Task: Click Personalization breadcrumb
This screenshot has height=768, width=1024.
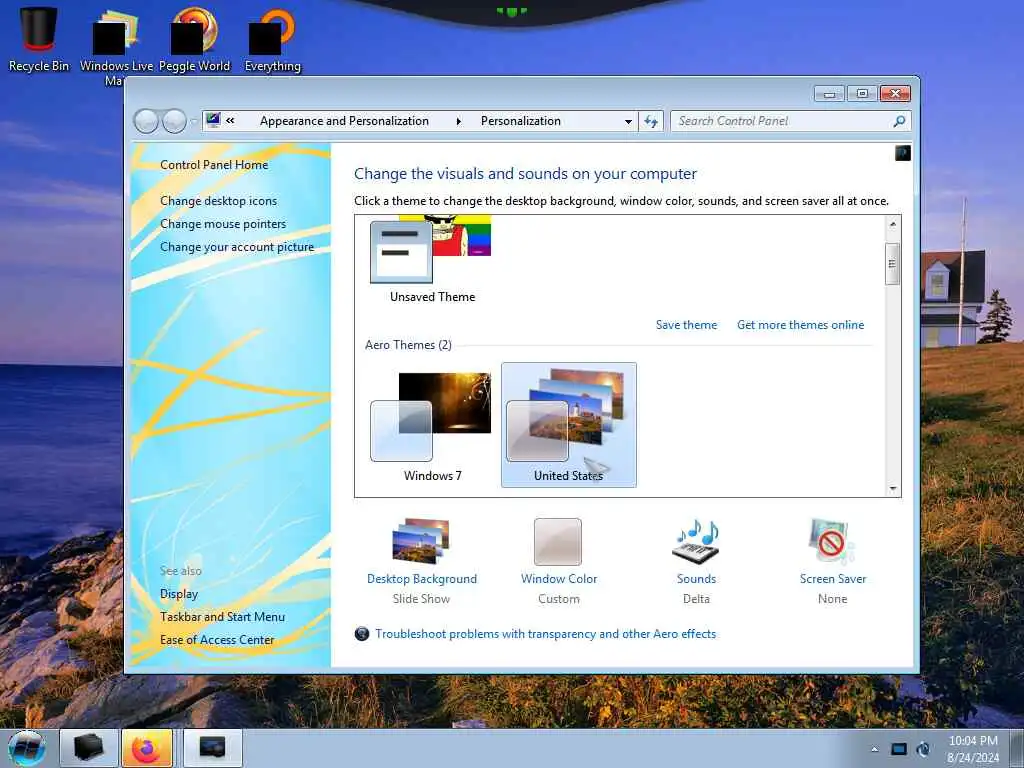Action: pos(520,121)
